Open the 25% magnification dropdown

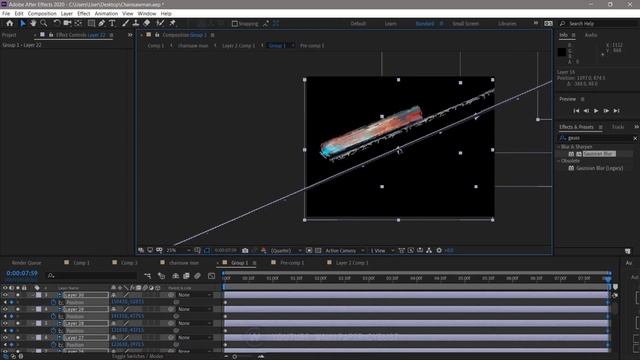click(178, 251)
